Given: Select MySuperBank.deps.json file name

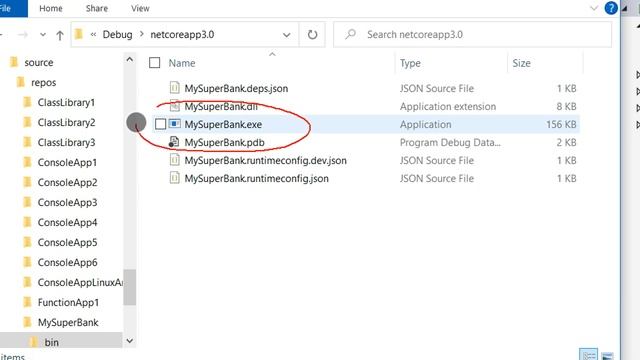Looking at the screenshot, I should 236,89.
